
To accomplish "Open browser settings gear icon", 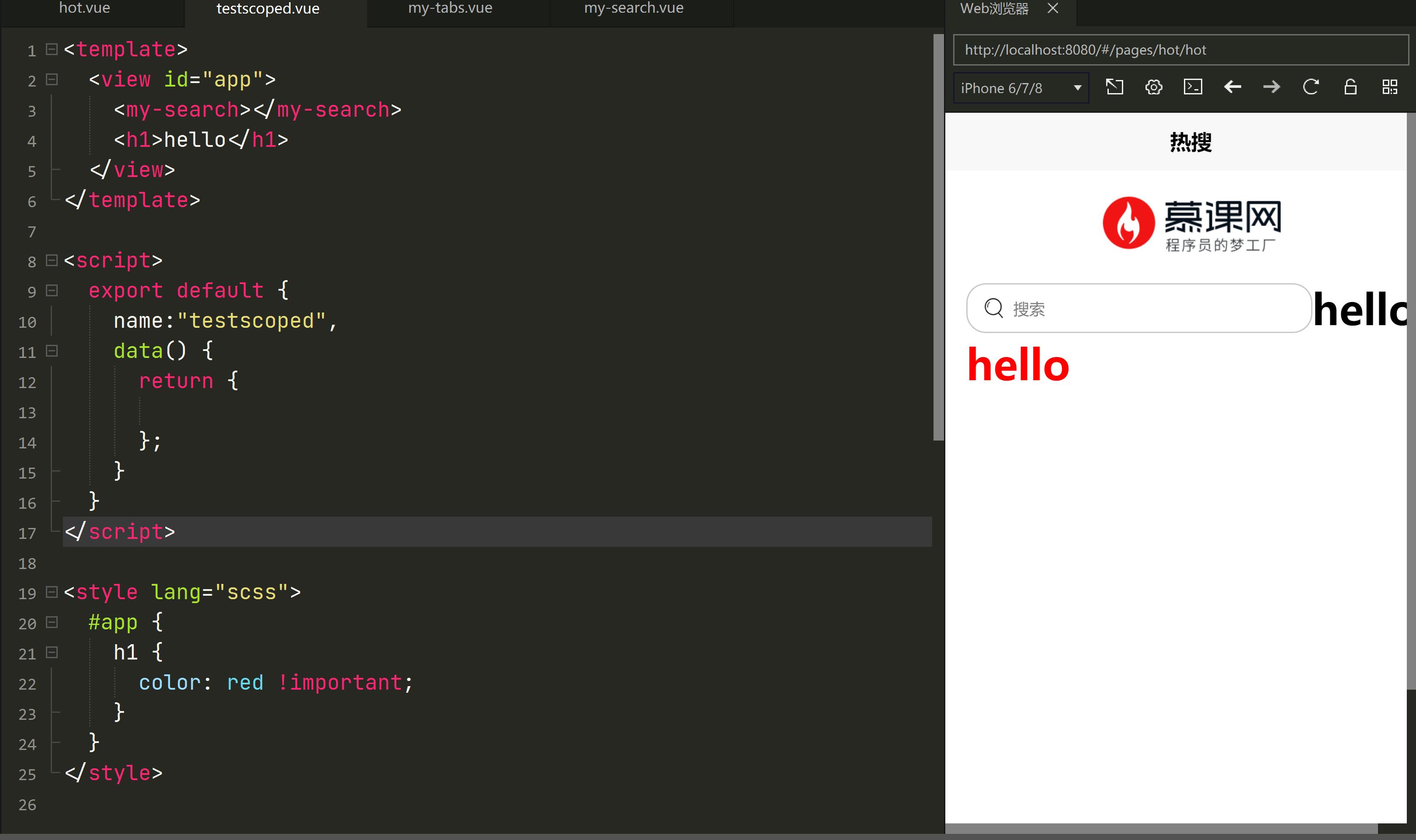I will [1153, 87].
